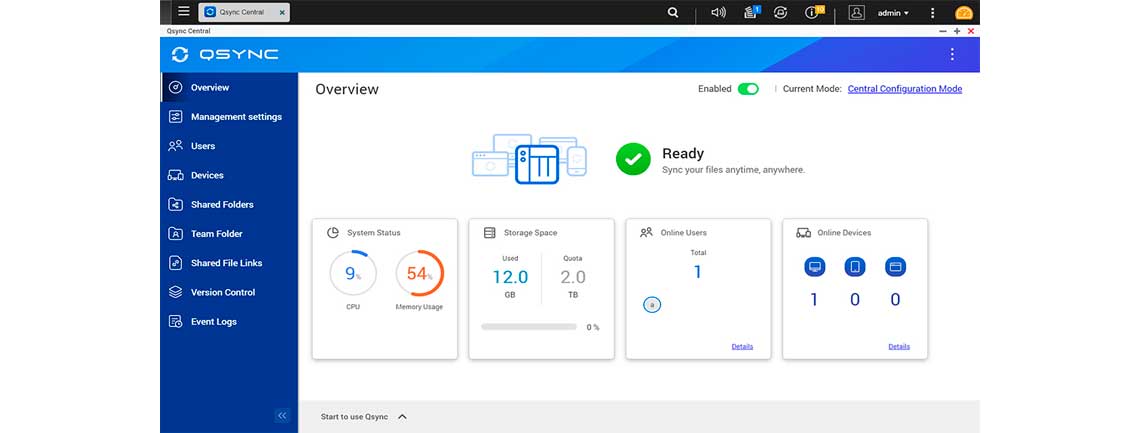Image resolution: width=1140 pixels, height=433 pixels.
Task: Open the QTS main menu hamburger icon
Action: 183,12
